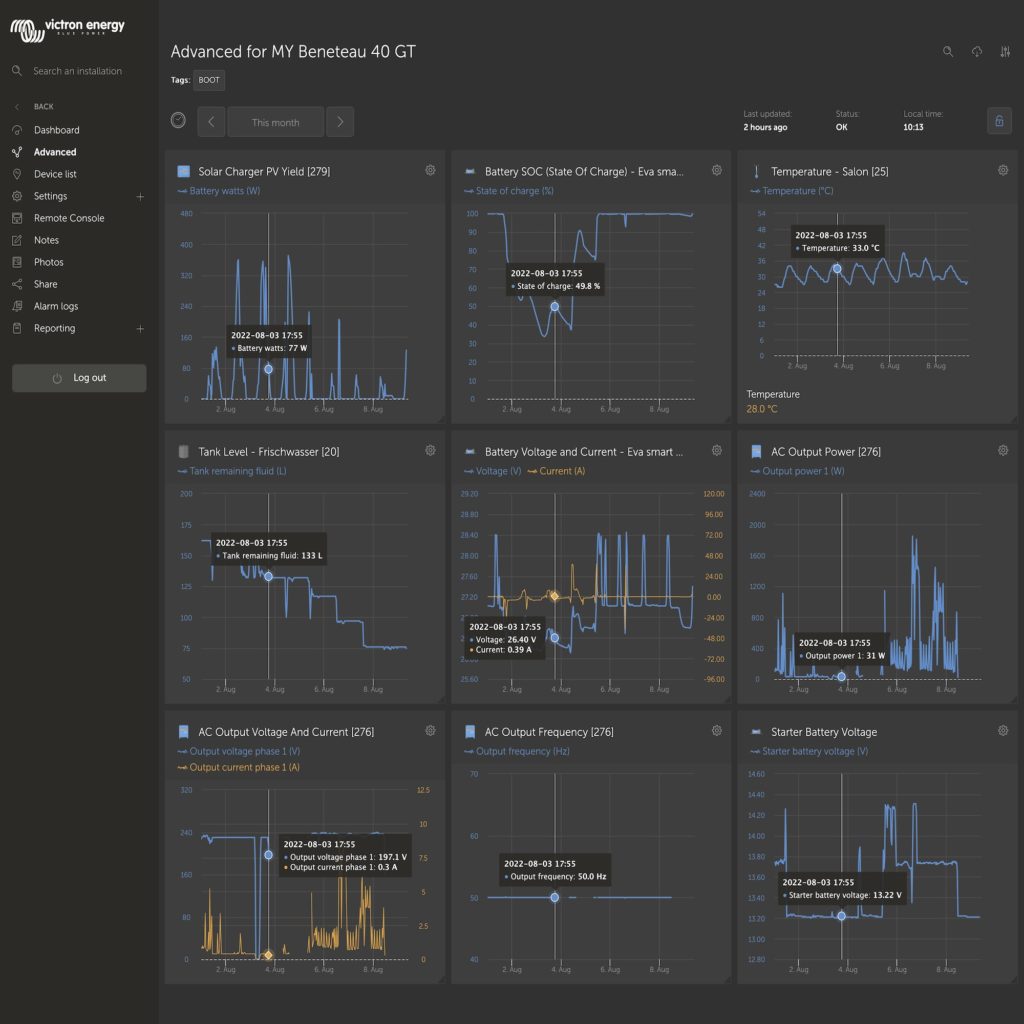
Task: Open settings gear on AC Output Frequency widget
Action: pos(716,731)
